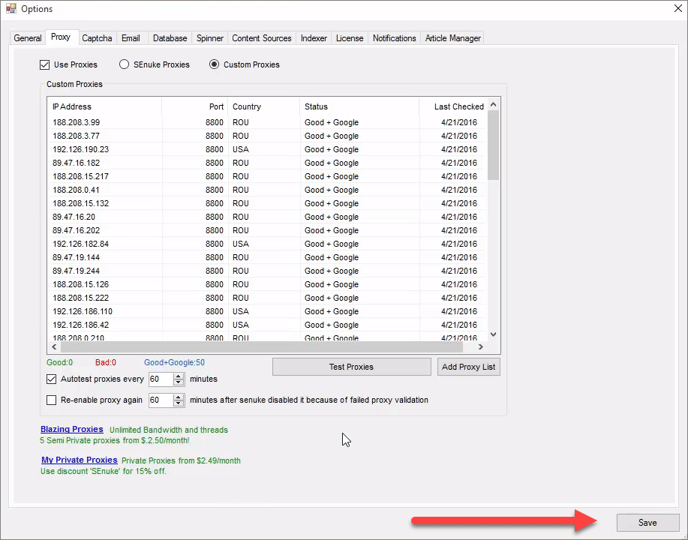Select proxy row 188.208.0.41

(268, 190)
